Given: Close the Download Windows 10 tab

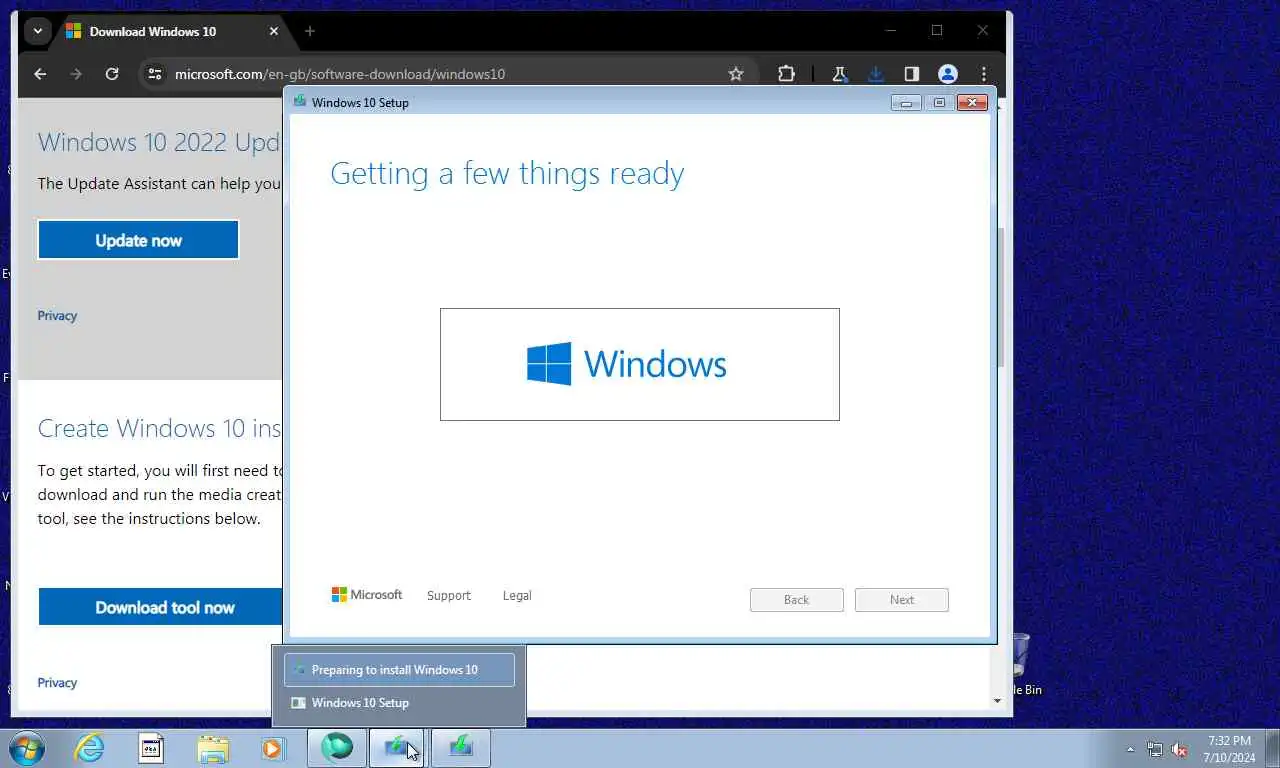Looking at the screenshot, I should tap(274, 31).
